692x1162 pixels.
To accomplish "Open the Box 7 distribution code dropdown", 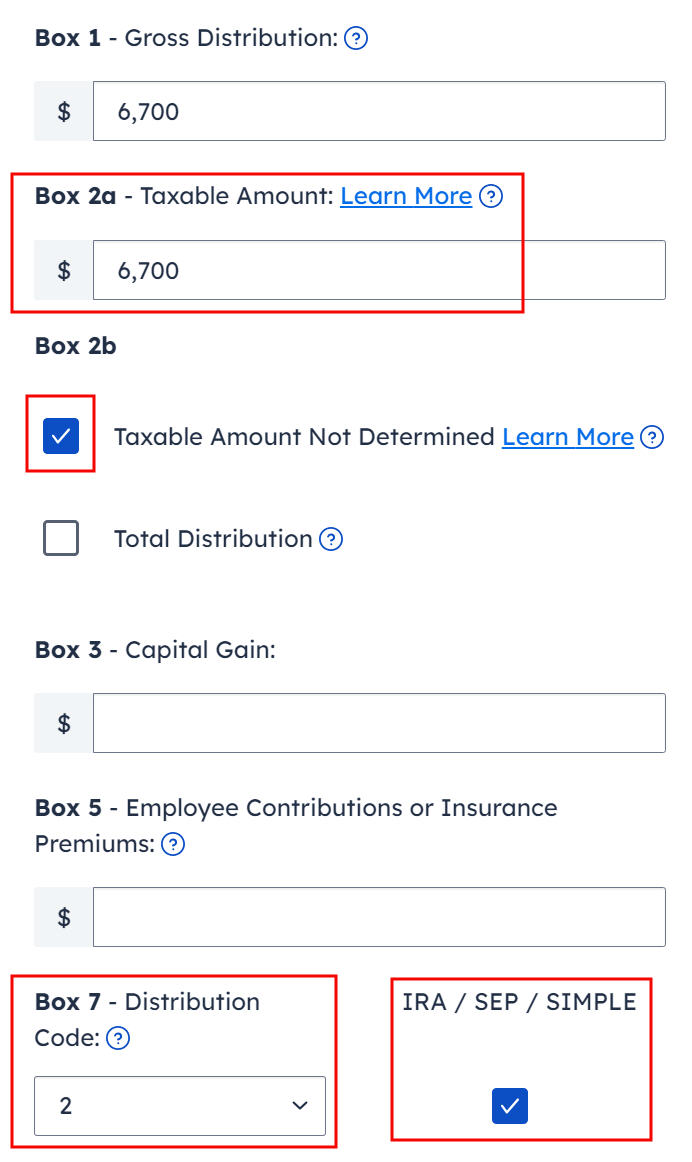I will pos(180,1106).
